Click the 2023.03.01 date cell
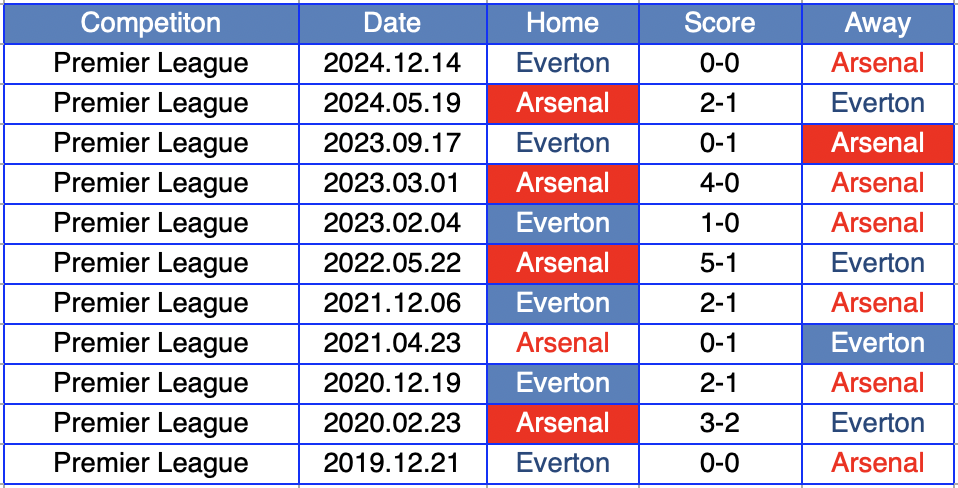This screenshot has height=488, width=958. point(392,183)
